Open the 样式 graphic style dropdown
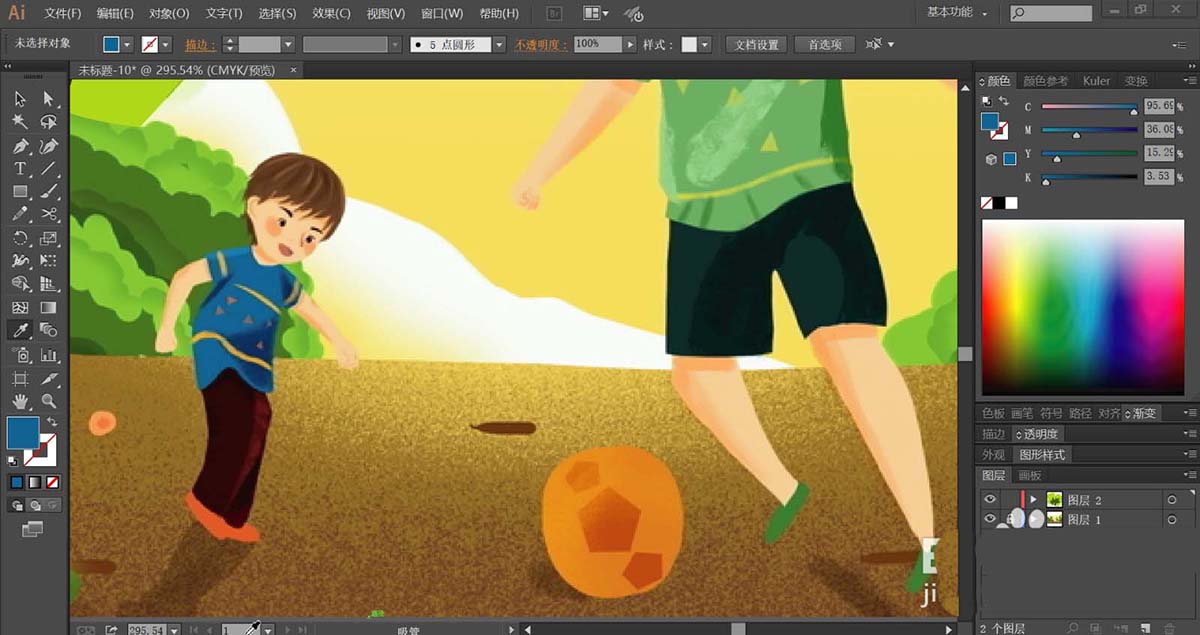Screen dimensions: 1200x635 point(705,45)
